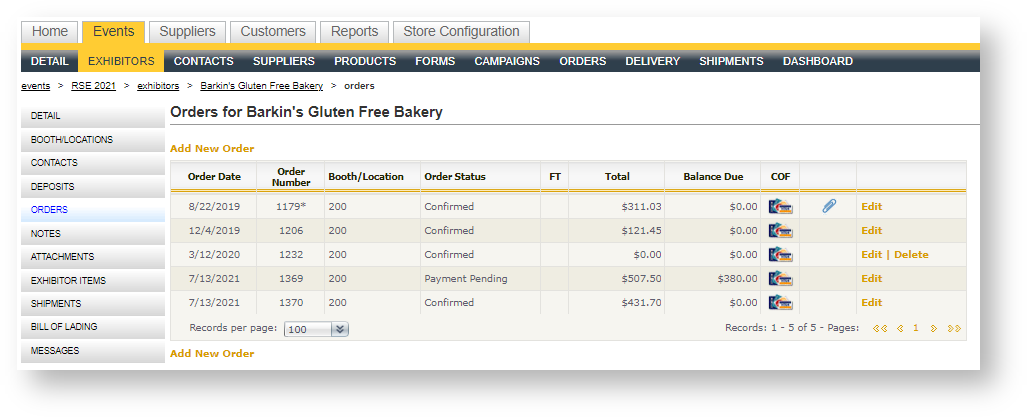Open DASHBOARD from the submenu bar
1028x418 pixels.
tap(817, 61)
